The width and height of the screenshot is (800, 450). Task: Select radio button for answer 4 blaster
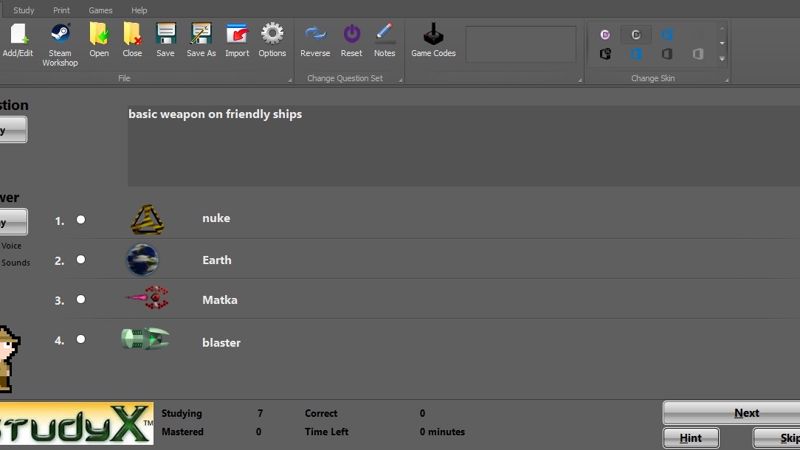click(81, 339)
